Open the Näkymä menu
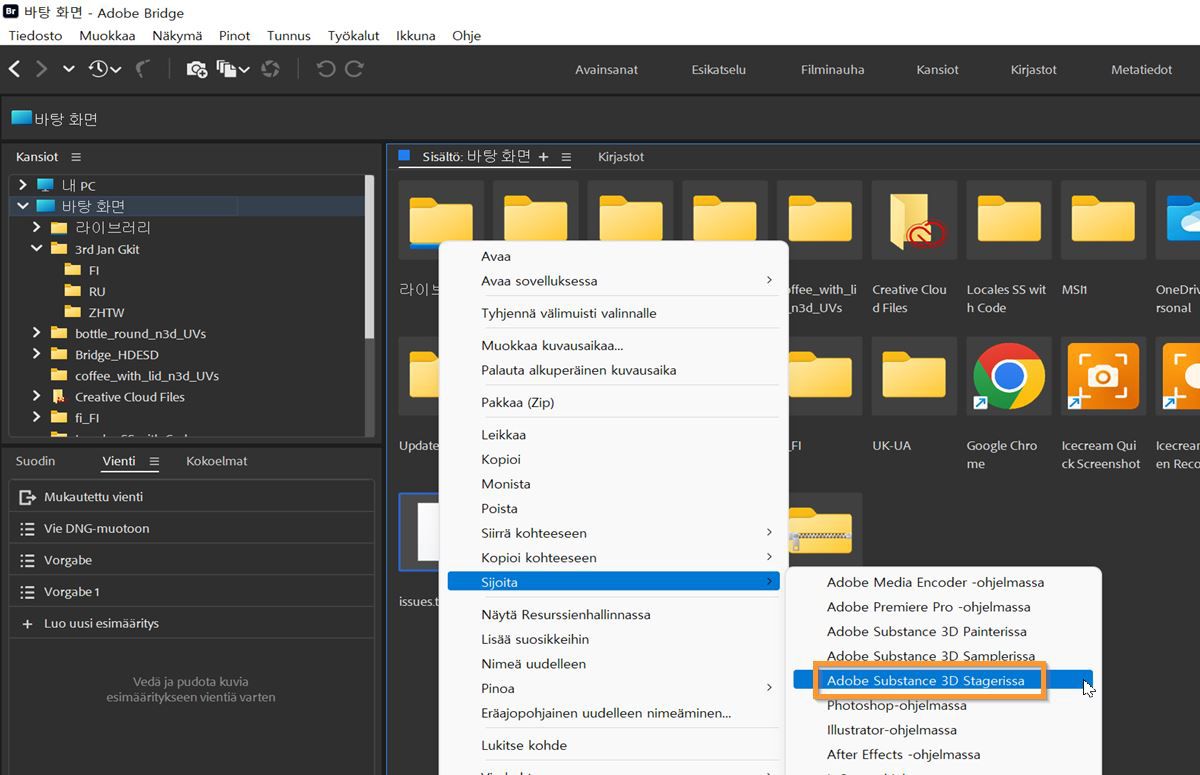The height and width of the screenshot is (775, 1200). coord(177,35)
